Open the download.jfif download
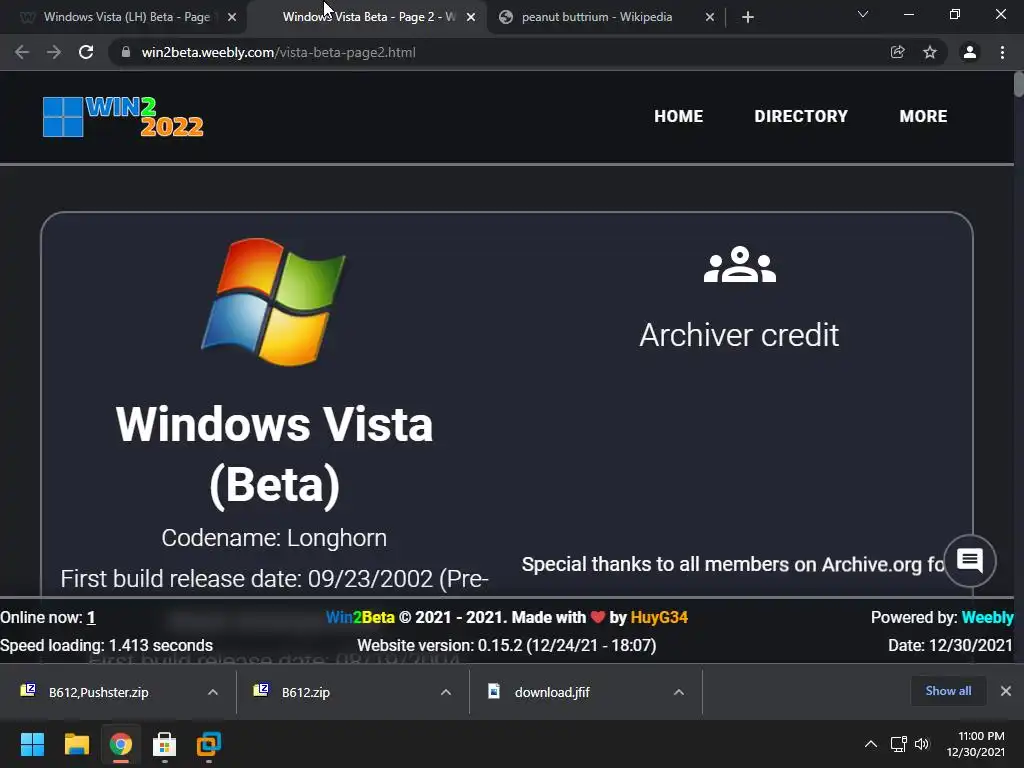Image resolution: width=1024 pixels, height=768 pixels. [552, 692]
